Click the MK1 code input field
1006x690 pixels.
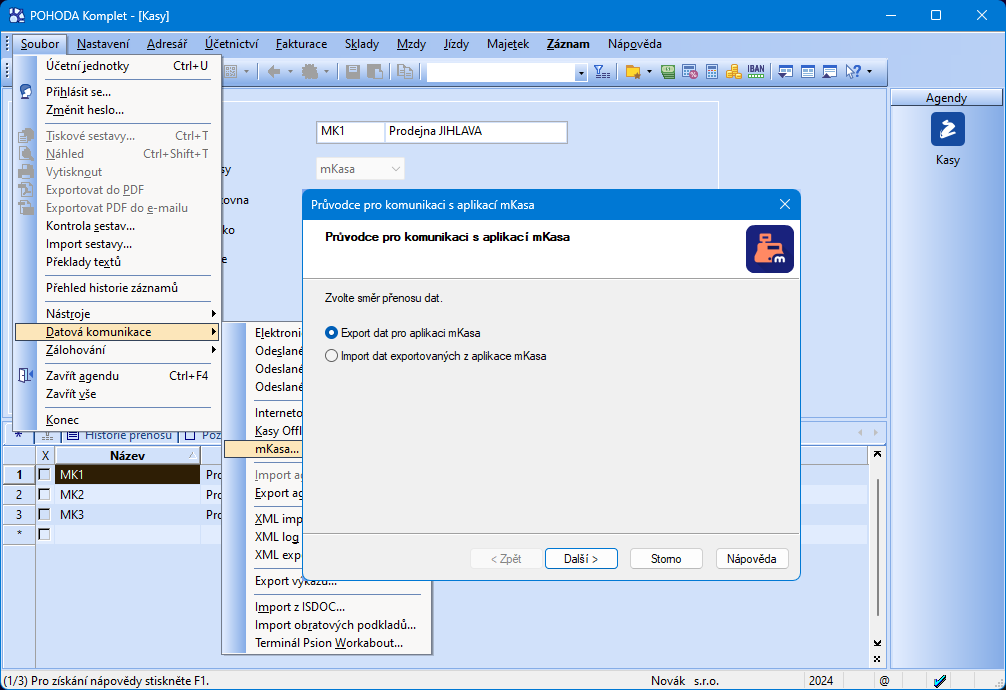tap(350, 131)
